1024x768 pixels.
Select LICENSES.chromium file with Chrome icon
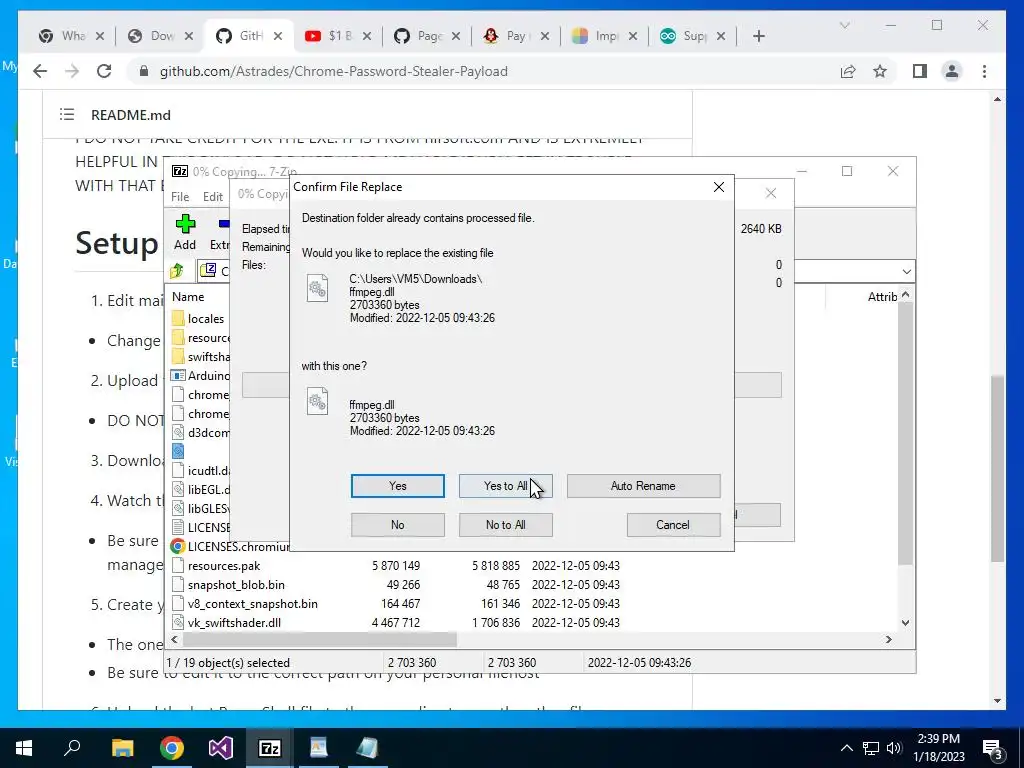[x=230, y=547]
